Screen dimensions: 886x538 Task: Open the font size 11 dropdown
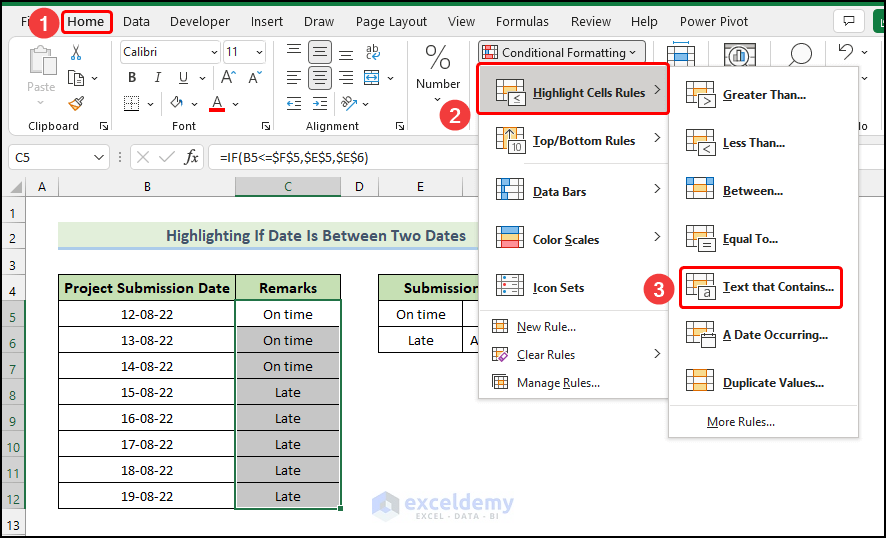pos(259,53)
